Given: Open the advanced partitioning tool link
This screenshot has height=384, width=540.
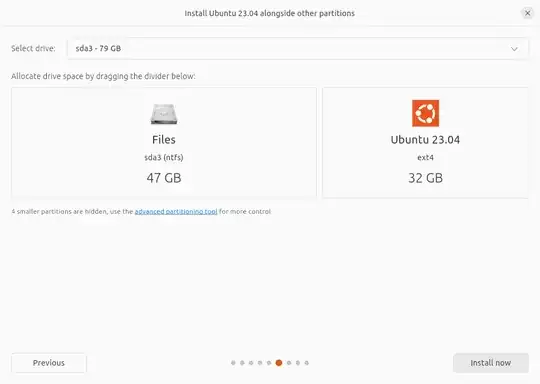Looking at the screenshot, I should pos(176,211).
